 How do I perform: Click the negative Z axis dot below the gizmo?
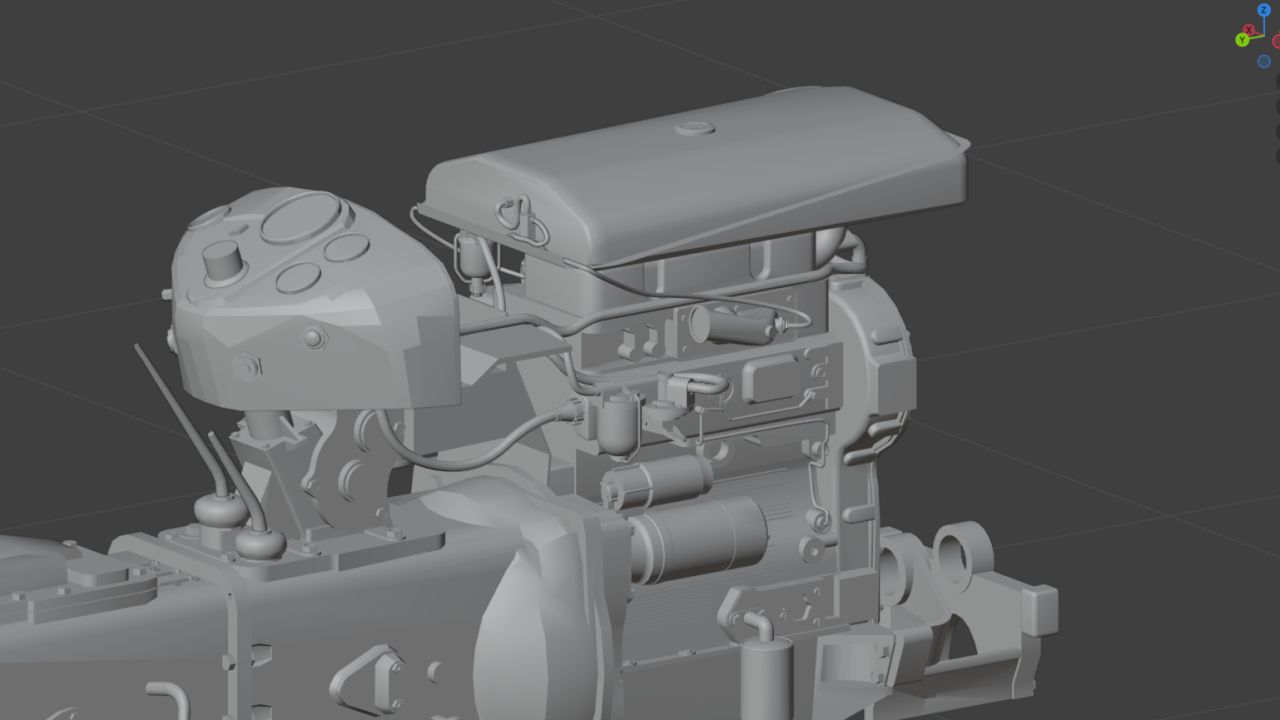pos(1263,61)
